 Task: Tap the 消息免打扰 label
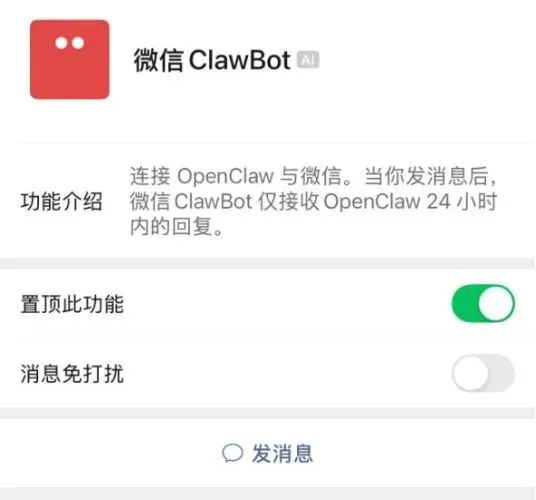(72, 374)
